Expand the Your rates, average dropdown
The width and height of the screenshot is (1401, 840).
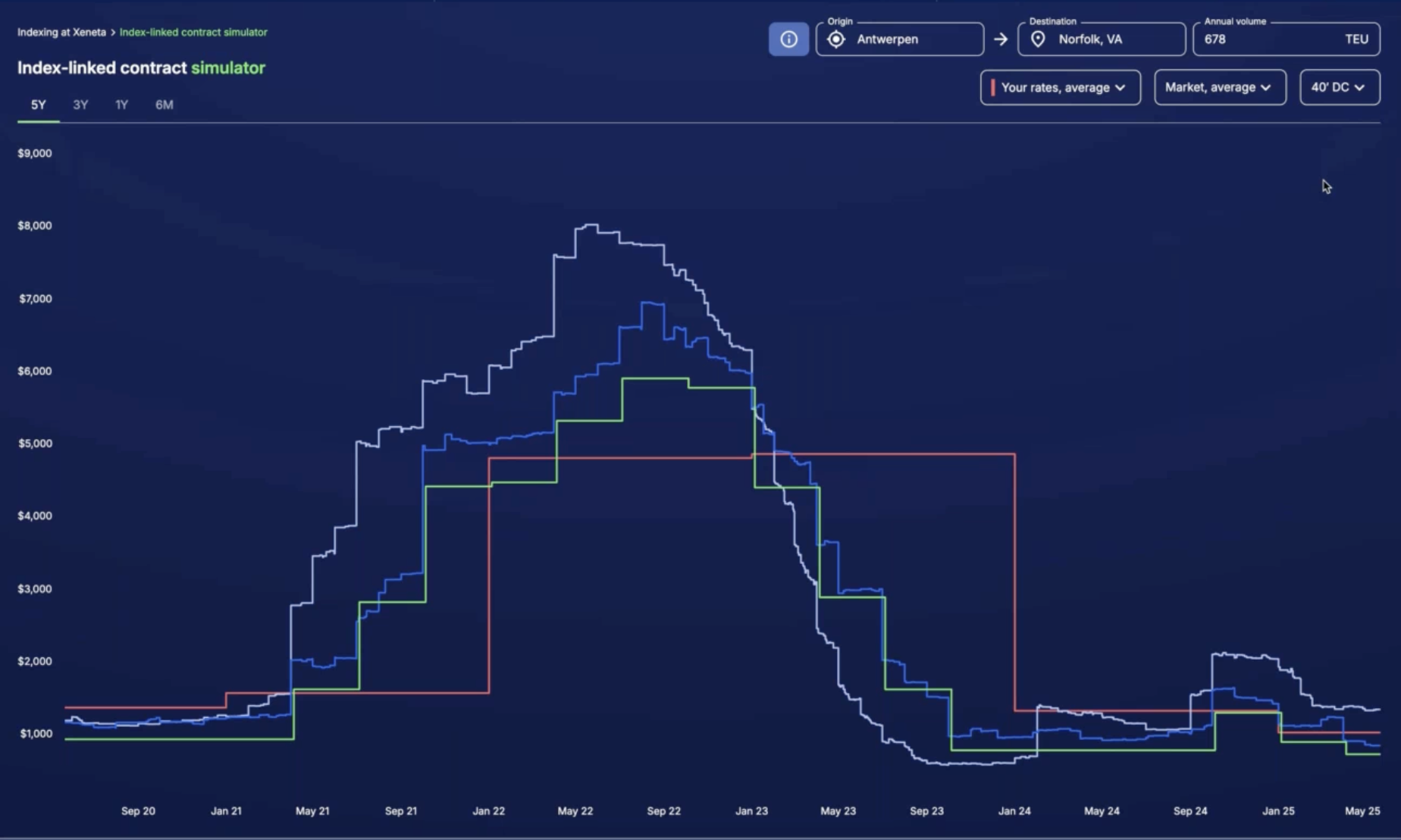(x=1061, y=88)
